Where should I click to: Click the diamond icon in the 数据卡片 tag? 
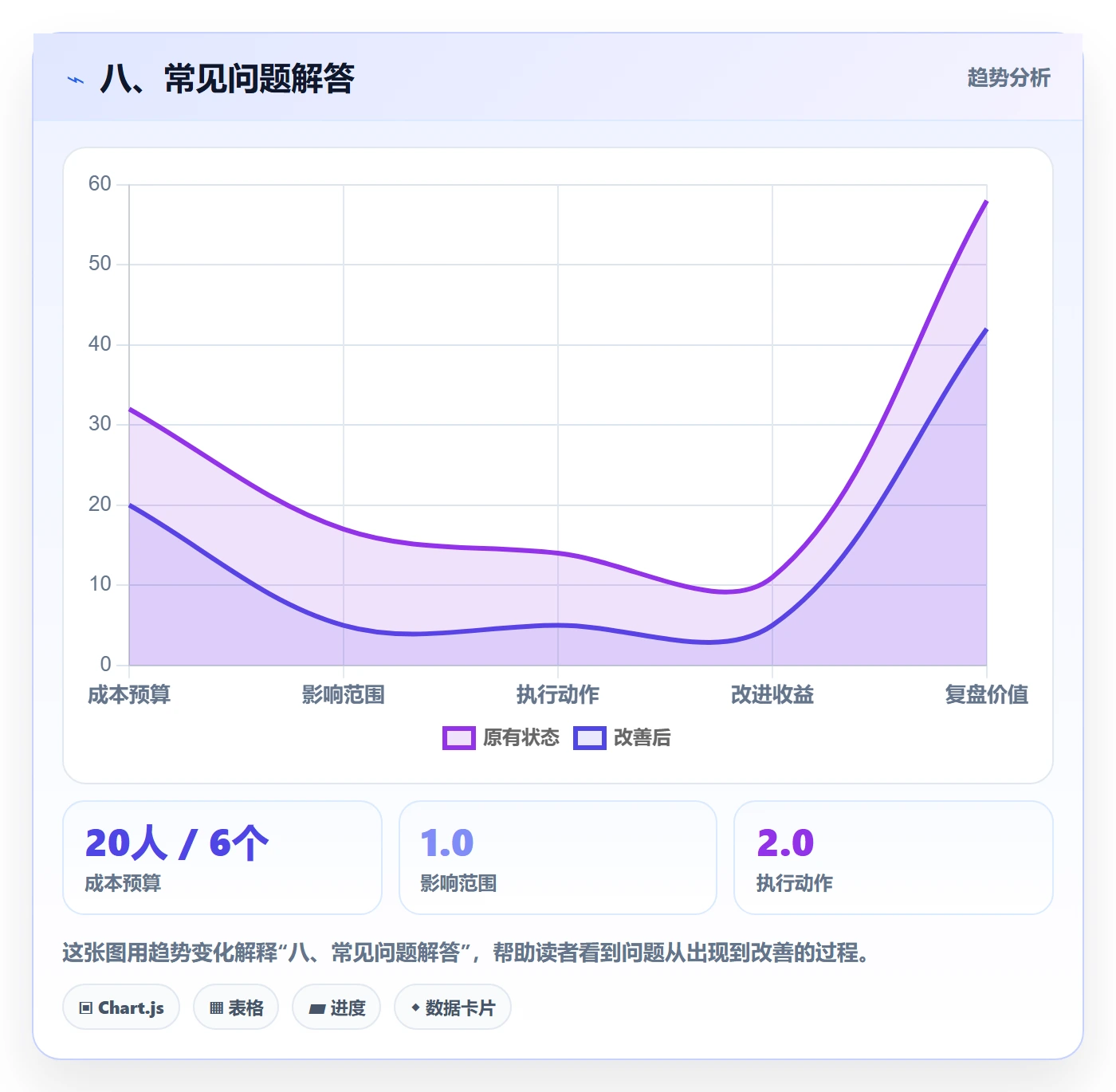[x=415, y=1008]
